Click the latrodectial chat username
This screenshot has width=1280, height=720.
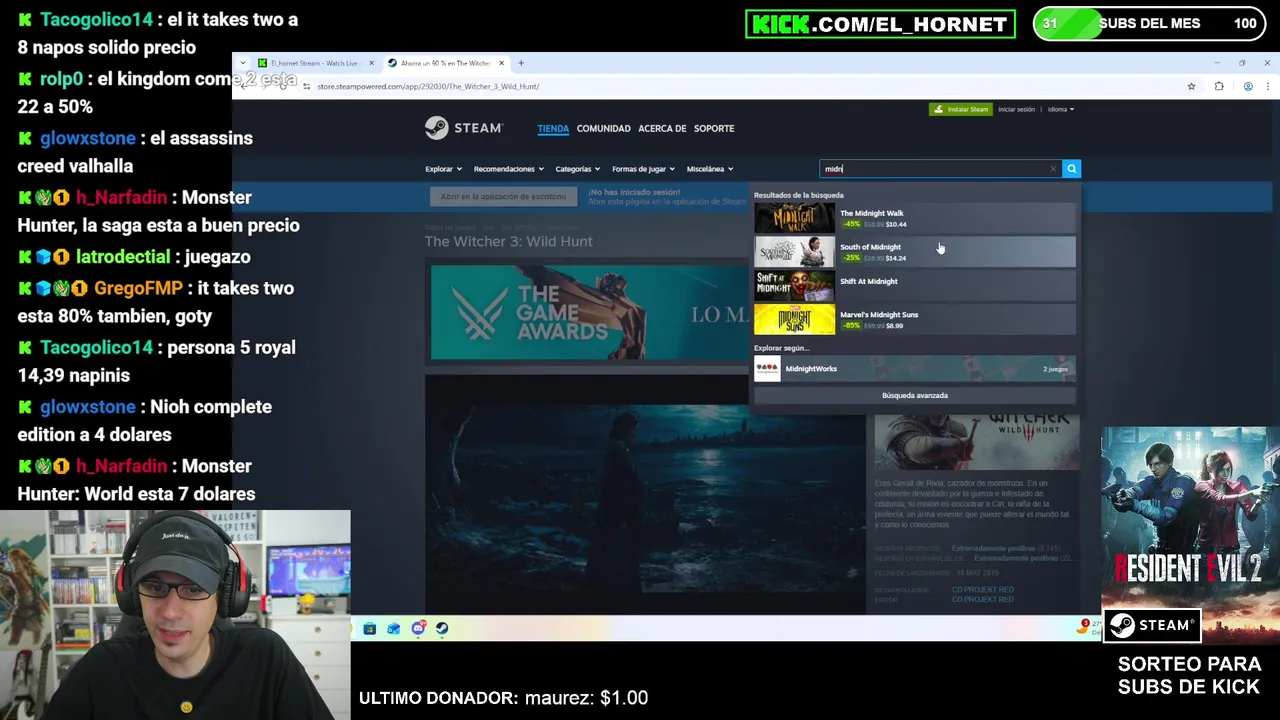[x=123, y=257]
